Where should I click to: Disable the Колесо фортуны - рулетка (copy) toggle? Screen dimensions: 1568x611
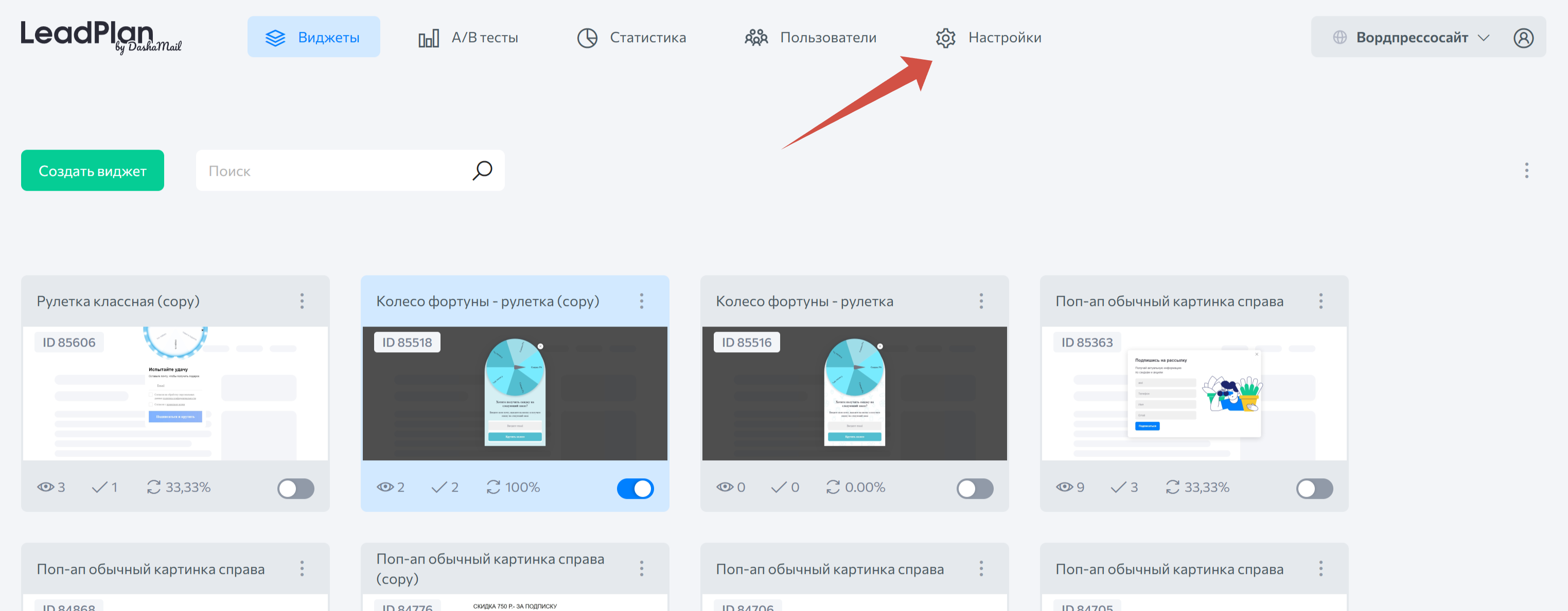(x=636, y=489)
